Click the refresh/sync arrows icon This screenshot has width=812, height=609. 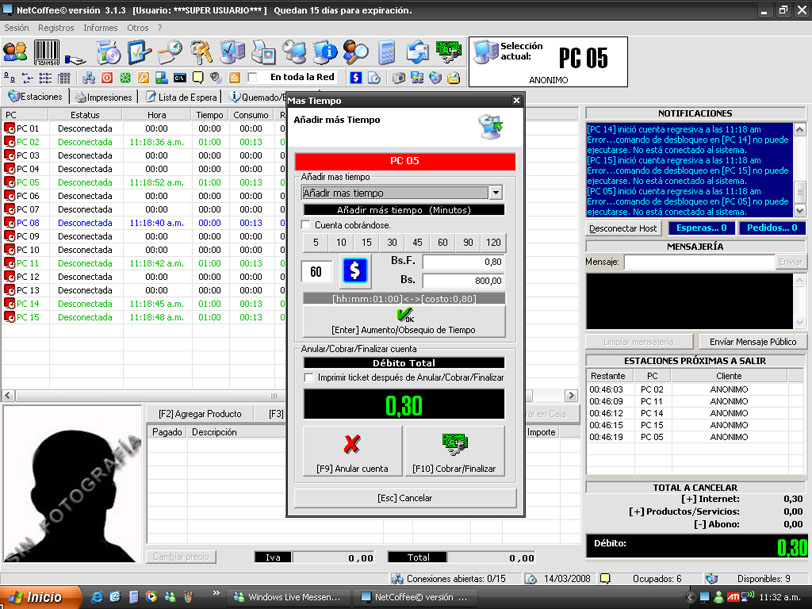point(417,52)
